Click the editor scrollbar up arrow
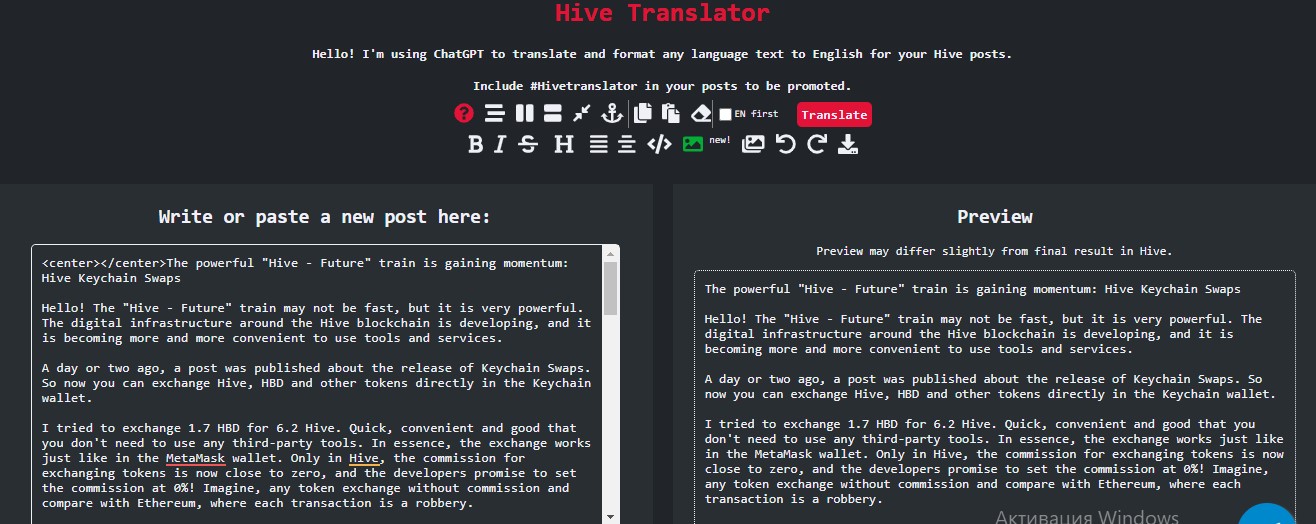Screen dimensions: 1316x524 click(609, 254)
